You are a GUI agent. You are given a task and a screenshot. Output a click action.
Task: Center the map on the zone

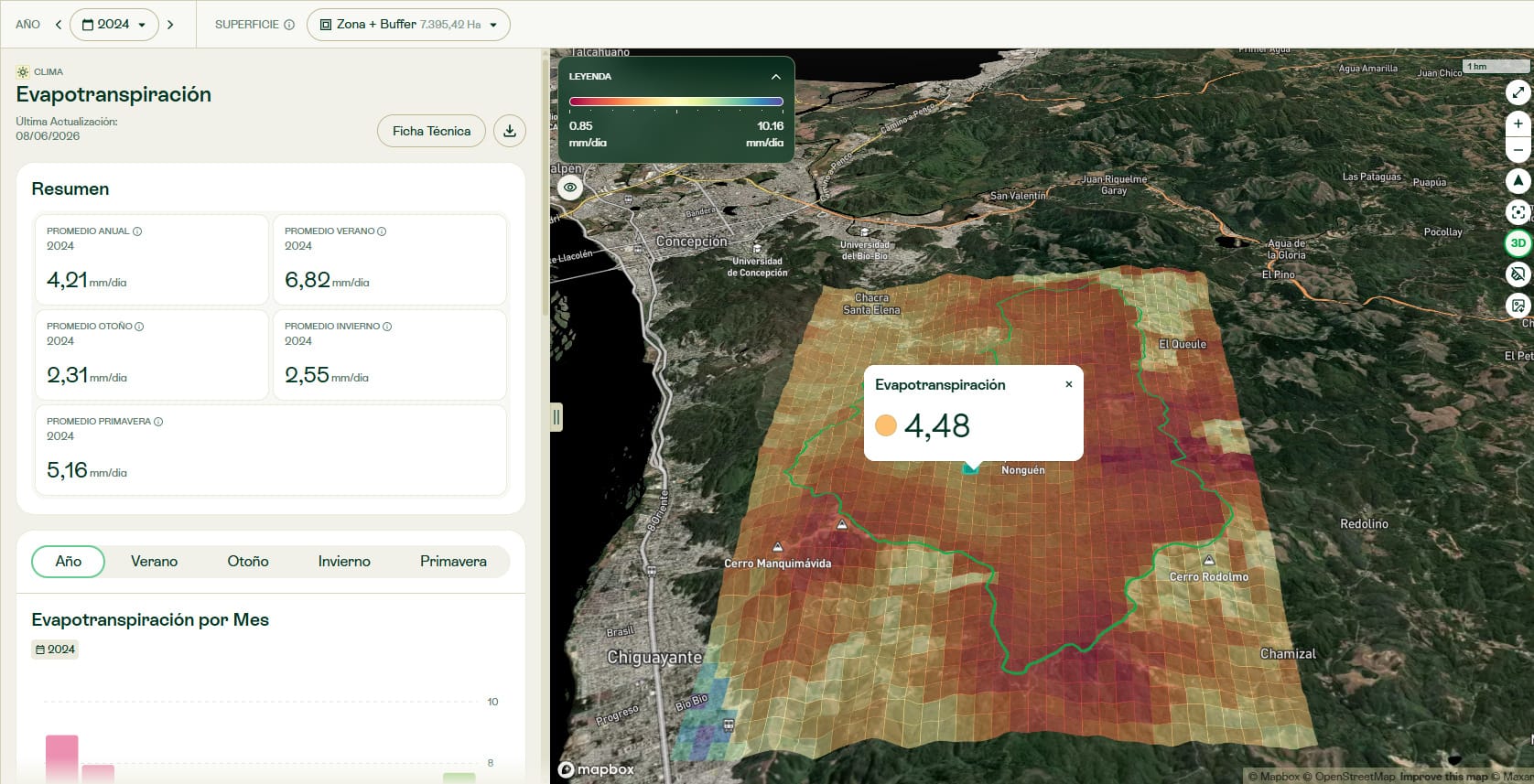tap(1518, 212)
